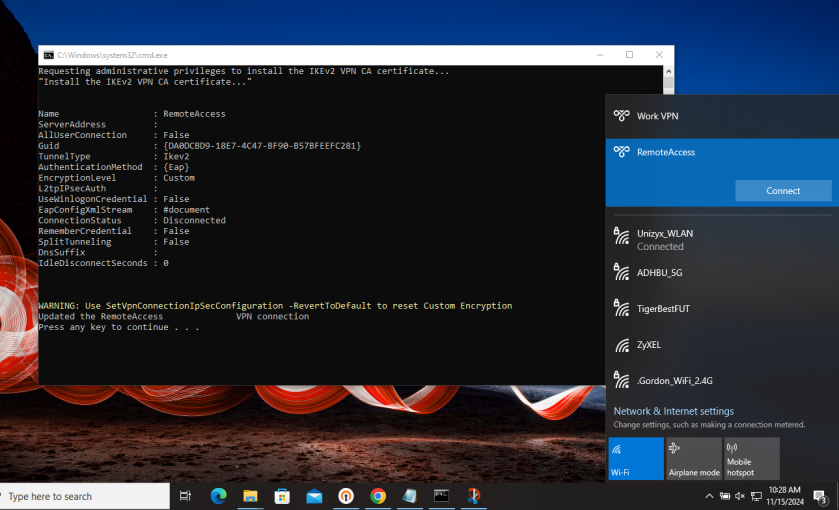
Task: Click the ConnectionStatus Disconnected value
Action: click(x=194, y=220)
